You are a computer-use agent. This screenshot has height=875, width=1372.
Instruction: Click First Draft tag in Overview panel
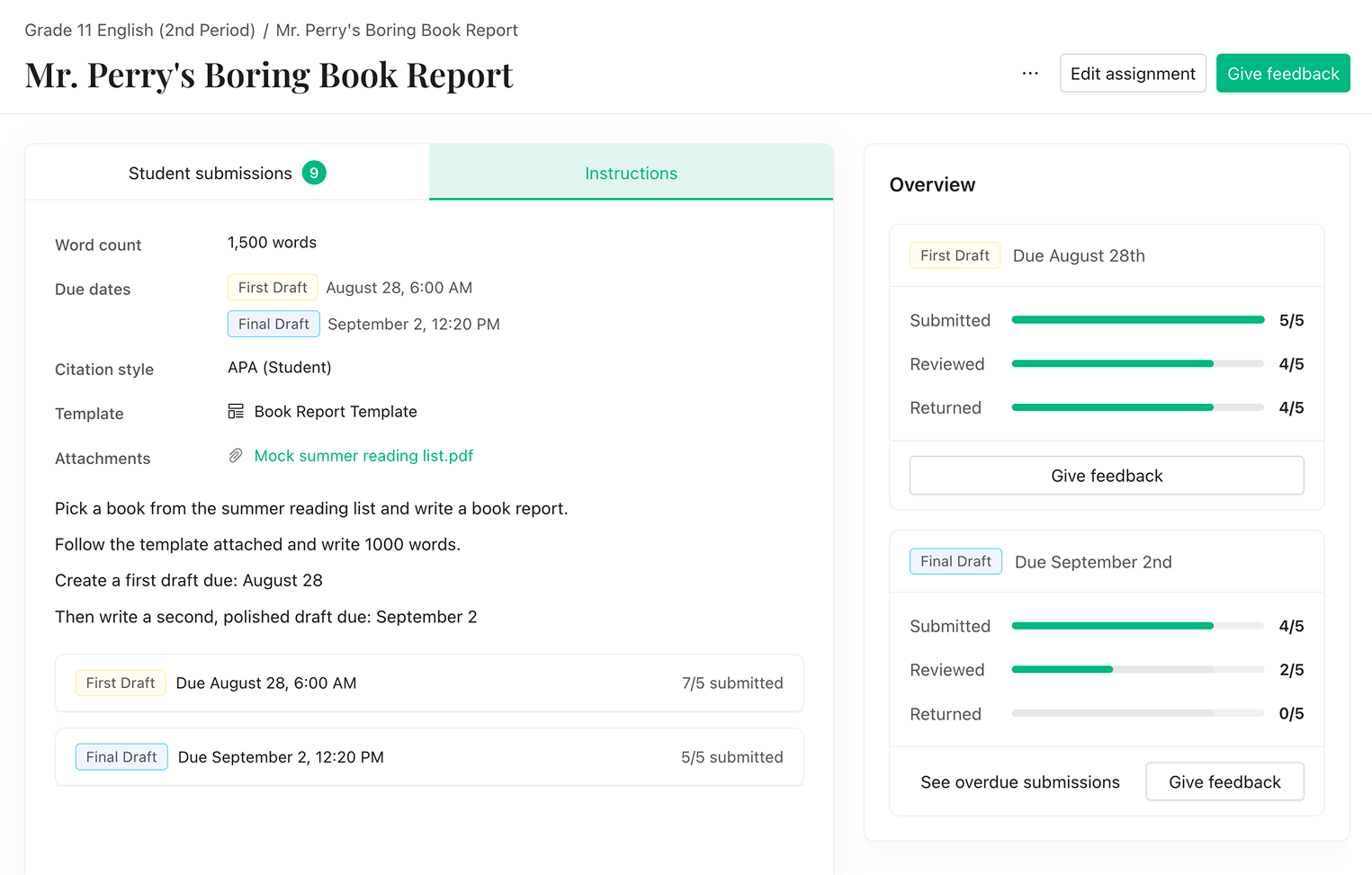point(955,255)
